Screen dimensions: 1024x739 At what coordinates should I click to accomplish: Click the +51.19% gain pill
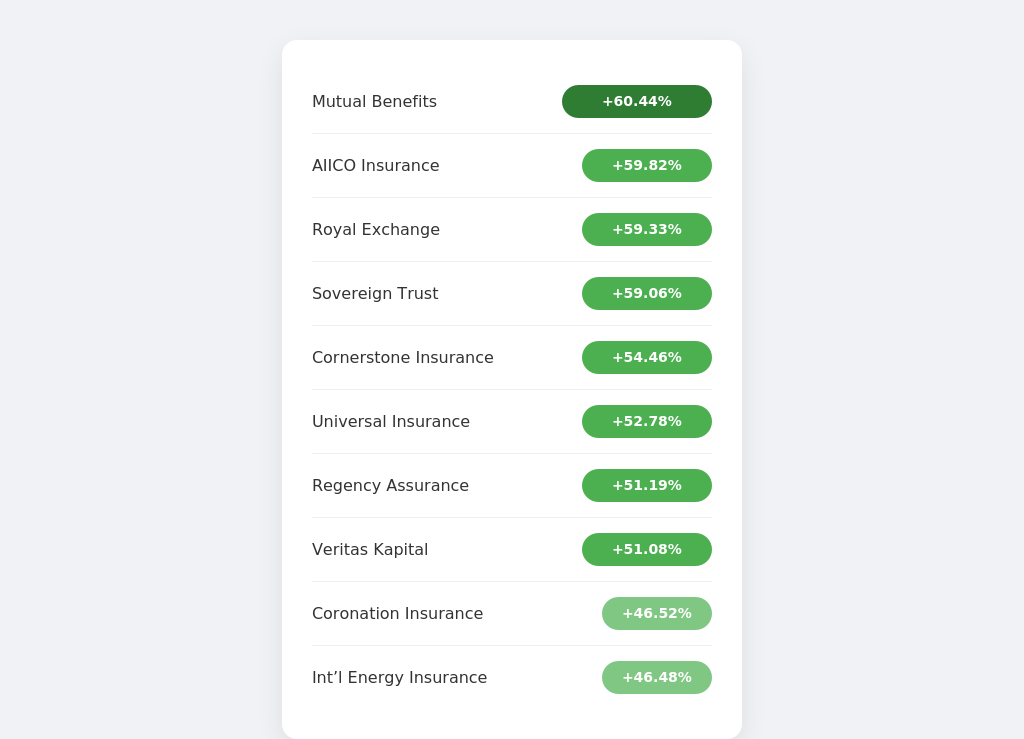click(647, 486)
